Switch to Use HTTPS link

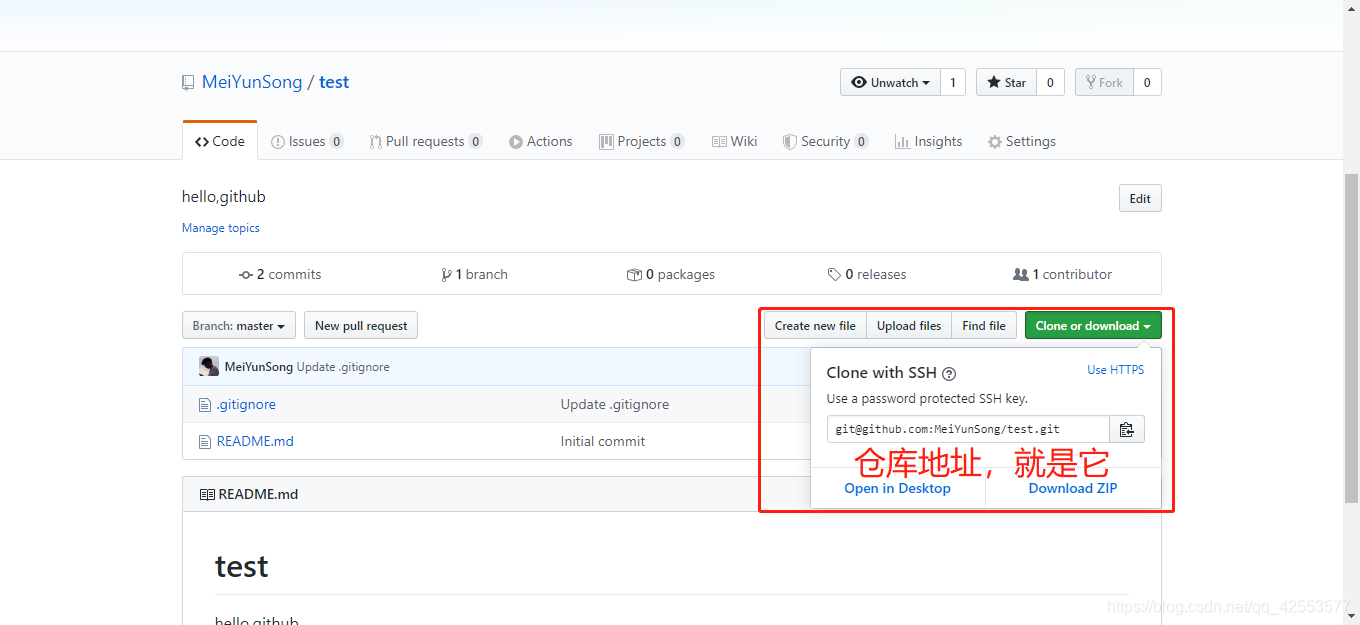click(x=1116, y=370)
